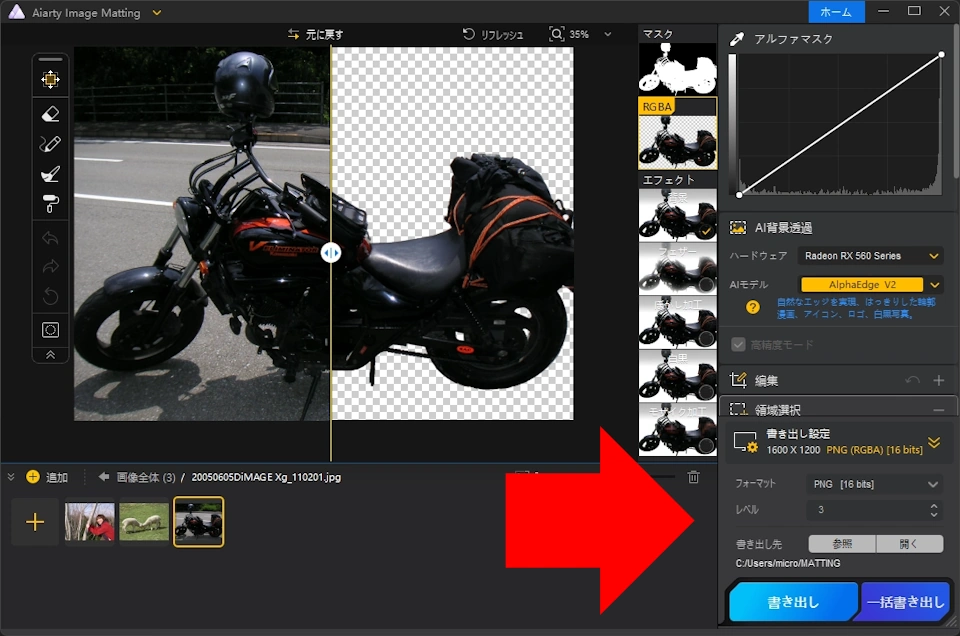
Task: Click the blue 書き出し export button
Action: pos(790,601)
